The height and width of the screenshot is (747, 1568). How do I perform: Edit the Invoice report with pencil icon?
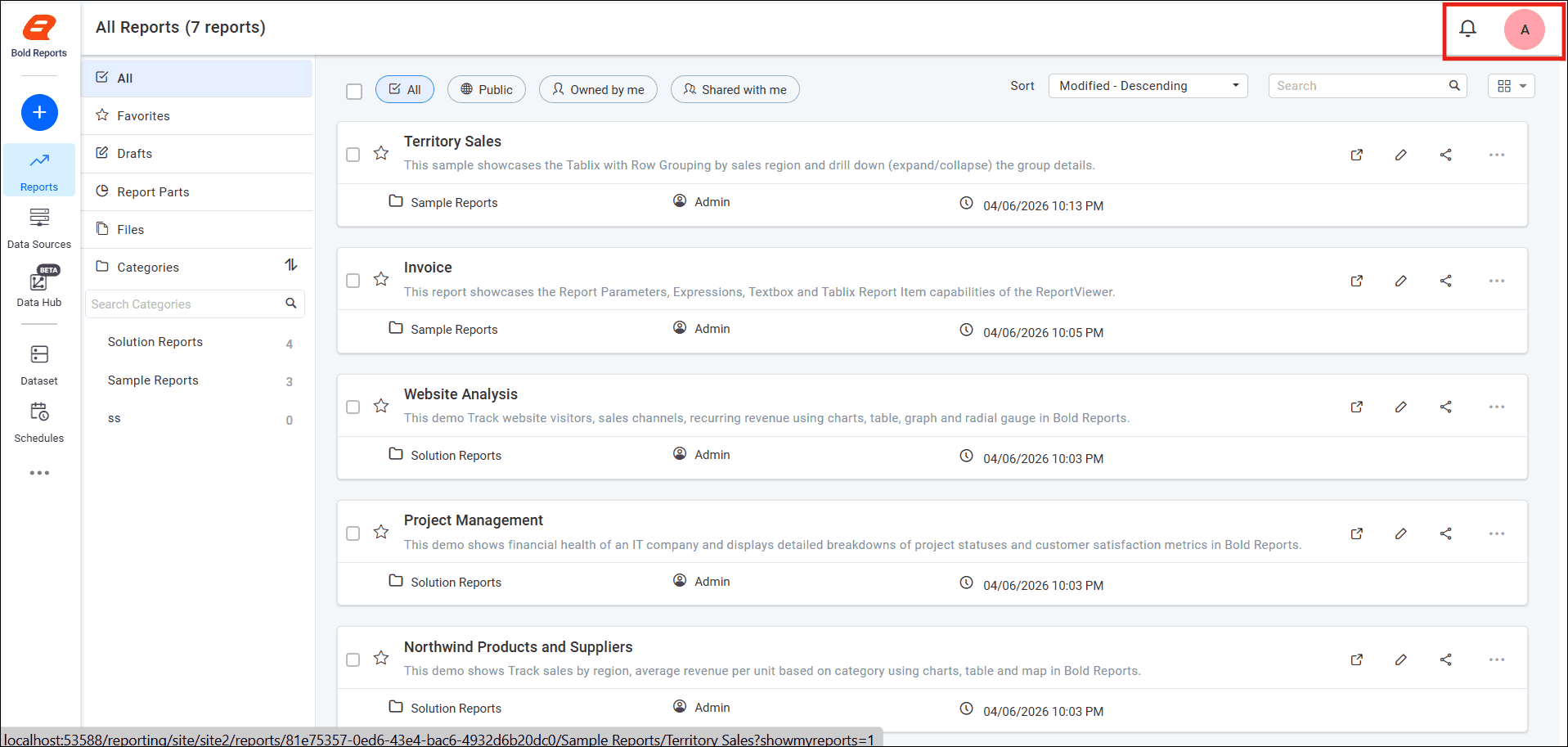(x=1400, y=281)
